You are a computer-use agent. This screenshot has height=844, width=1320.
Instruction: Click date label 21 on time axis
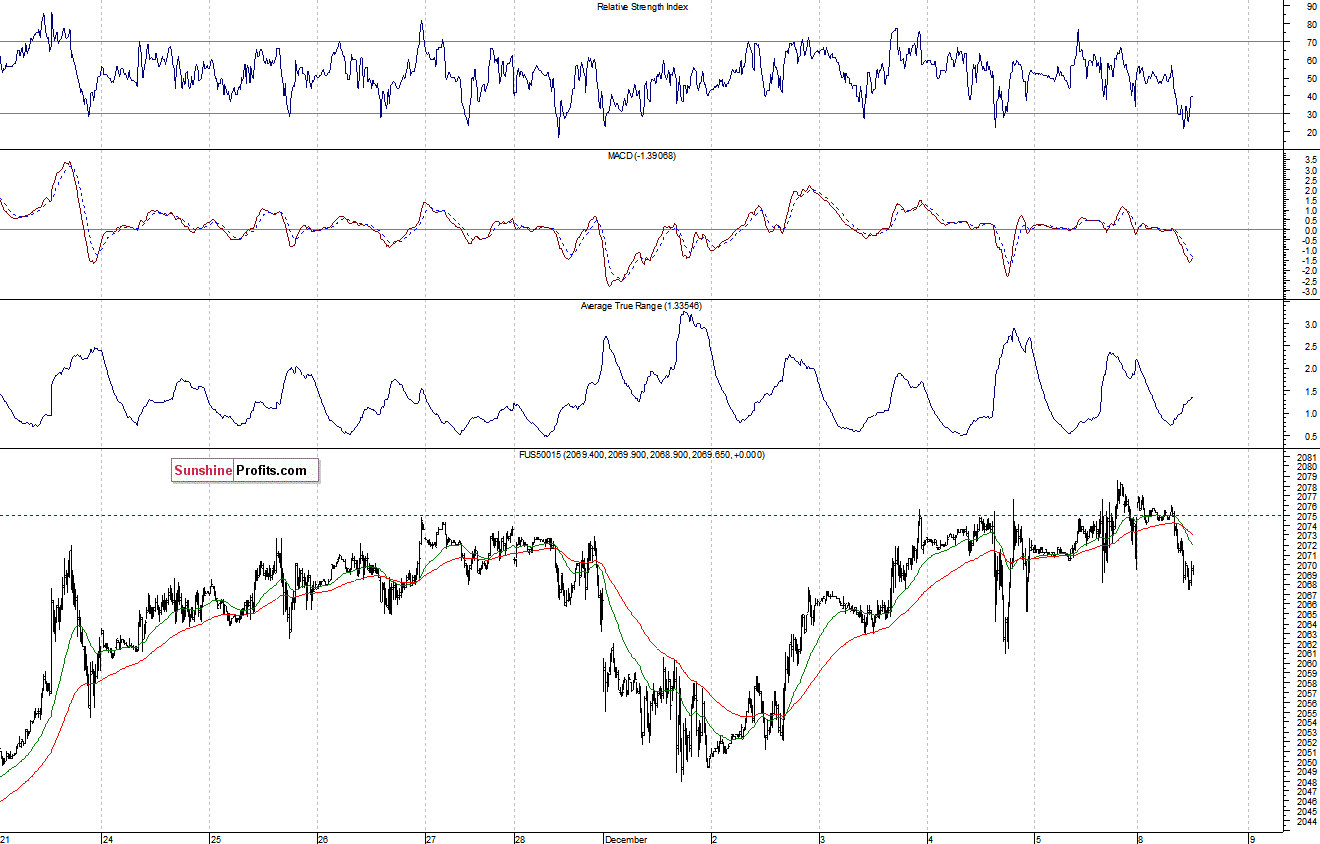6,838
